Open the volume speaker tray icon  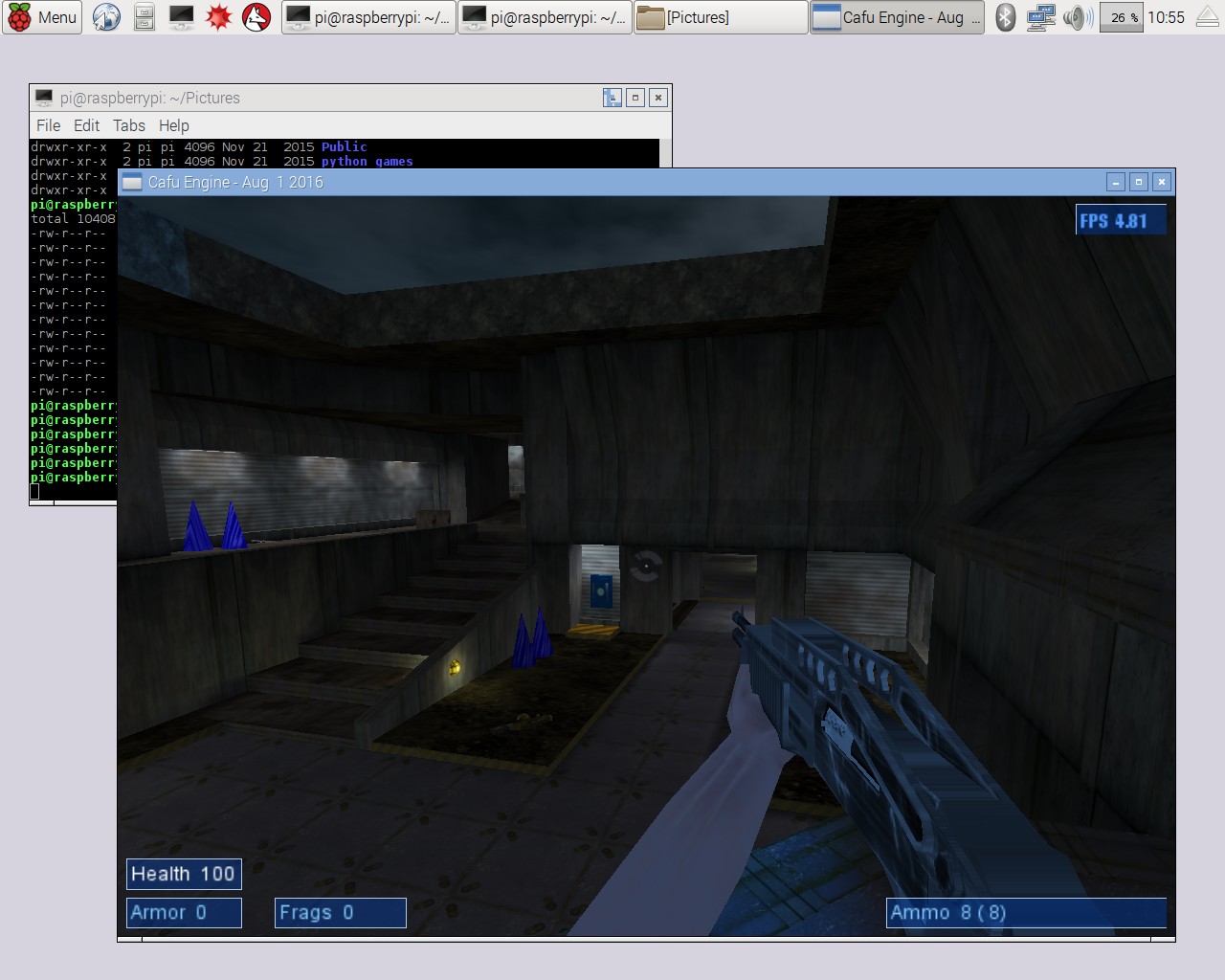1078,17
